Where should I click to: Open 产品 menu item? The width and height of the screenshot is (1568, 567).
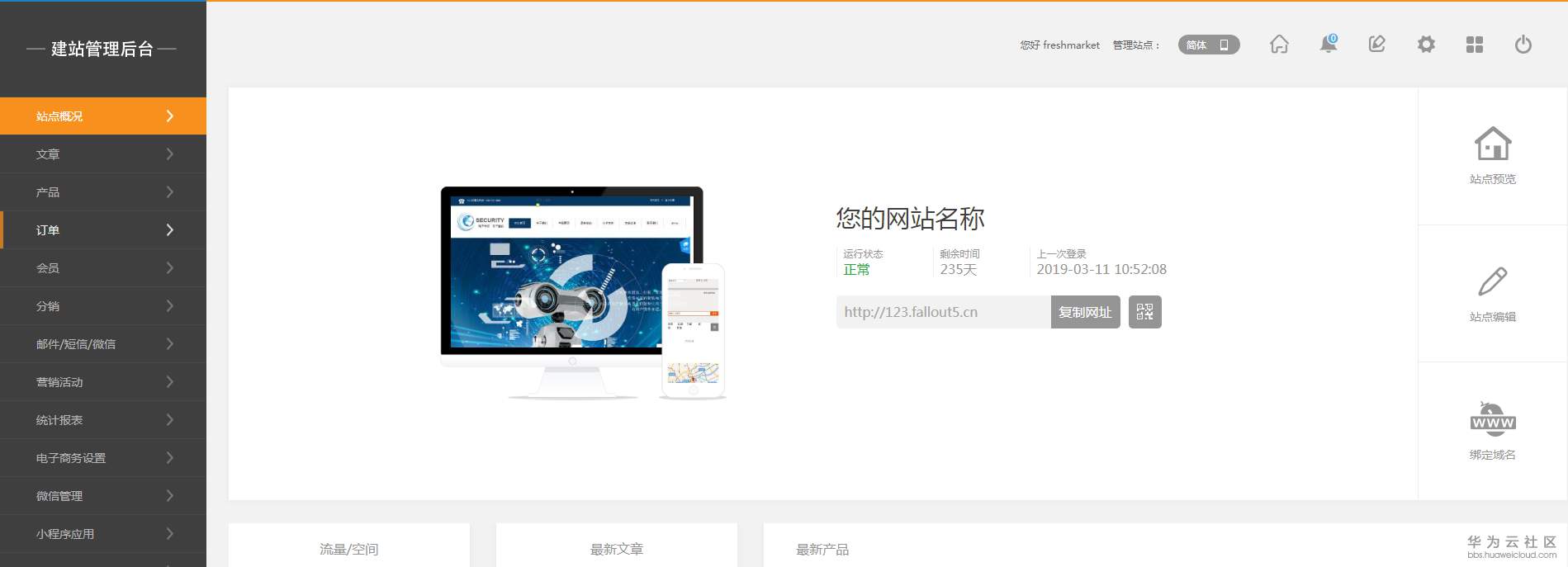coord(103,192)
